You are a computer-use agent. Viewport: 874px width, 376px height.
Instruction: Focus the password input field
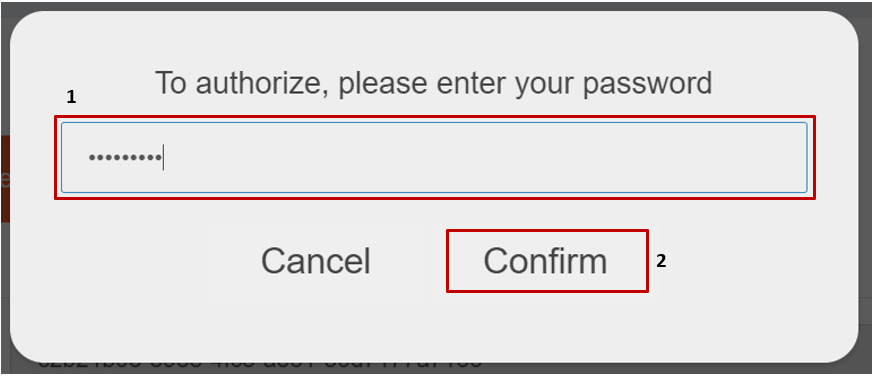coord(434,158)
